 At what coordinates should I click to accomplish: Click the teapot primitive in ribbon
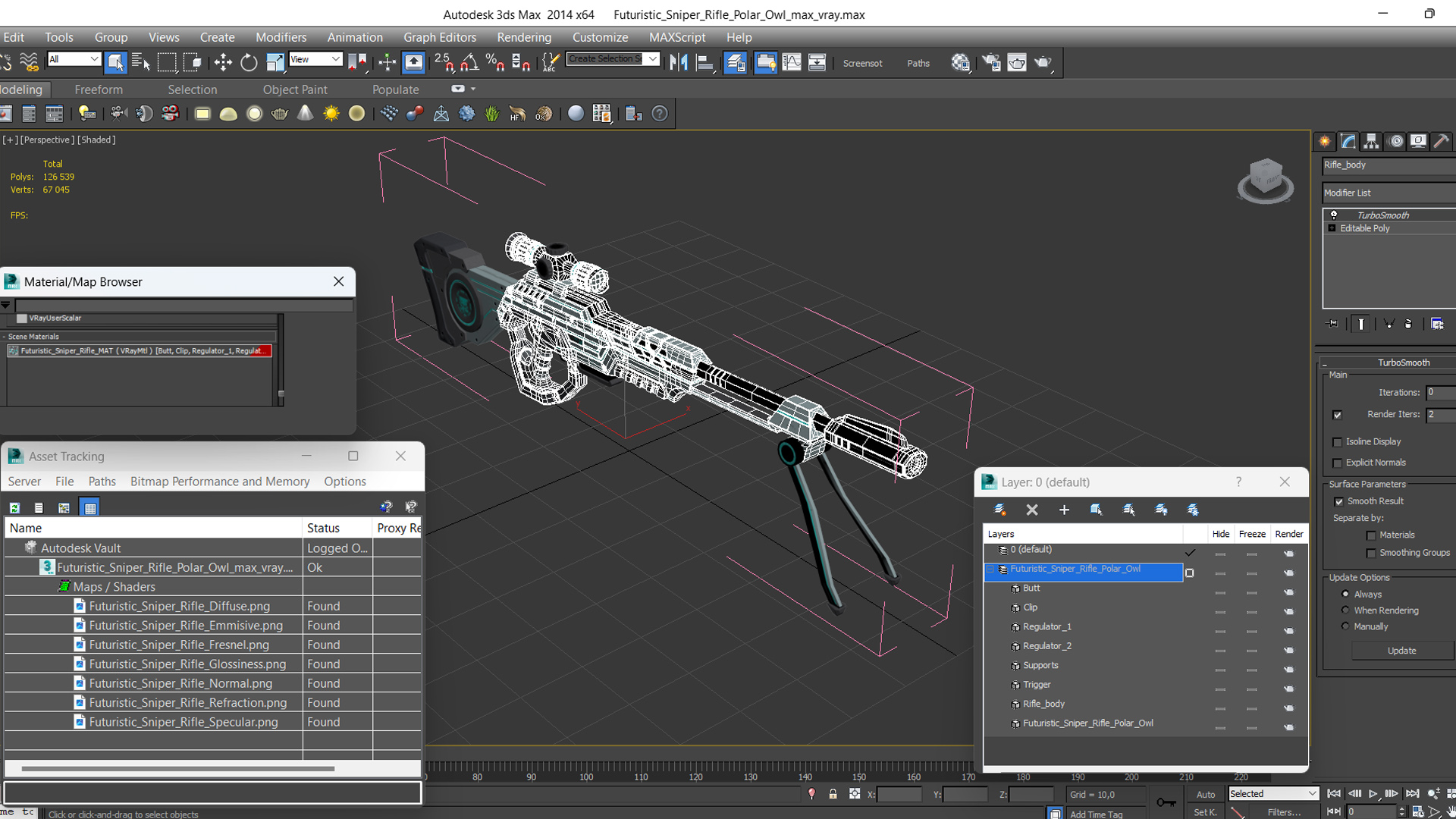pyautogui.click(x=280, y=114)
